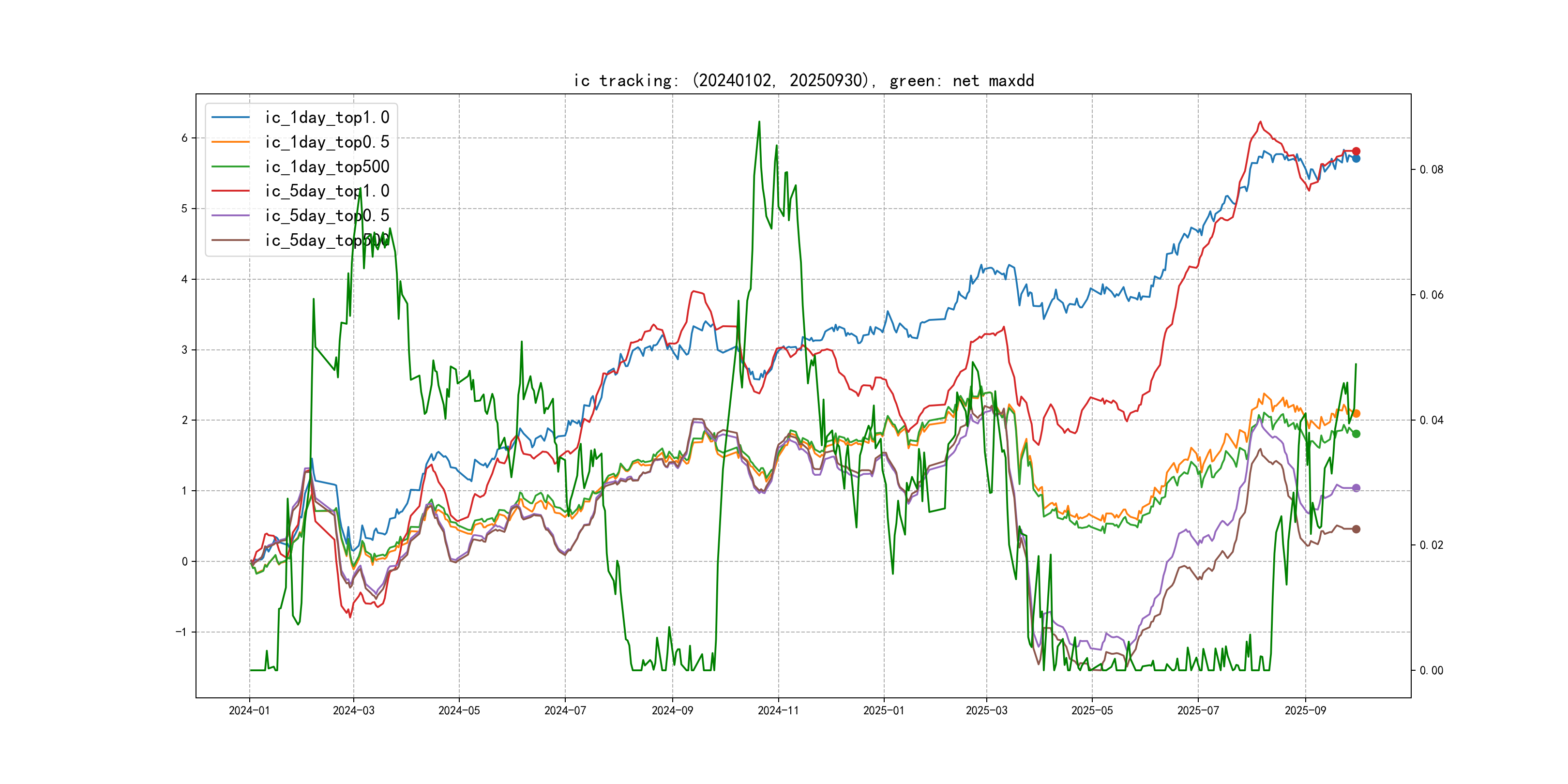This screenshot has width=1568, height=784.
Task: Click the light green endpoint marker dot
Action: click(x=1356, y=434)
